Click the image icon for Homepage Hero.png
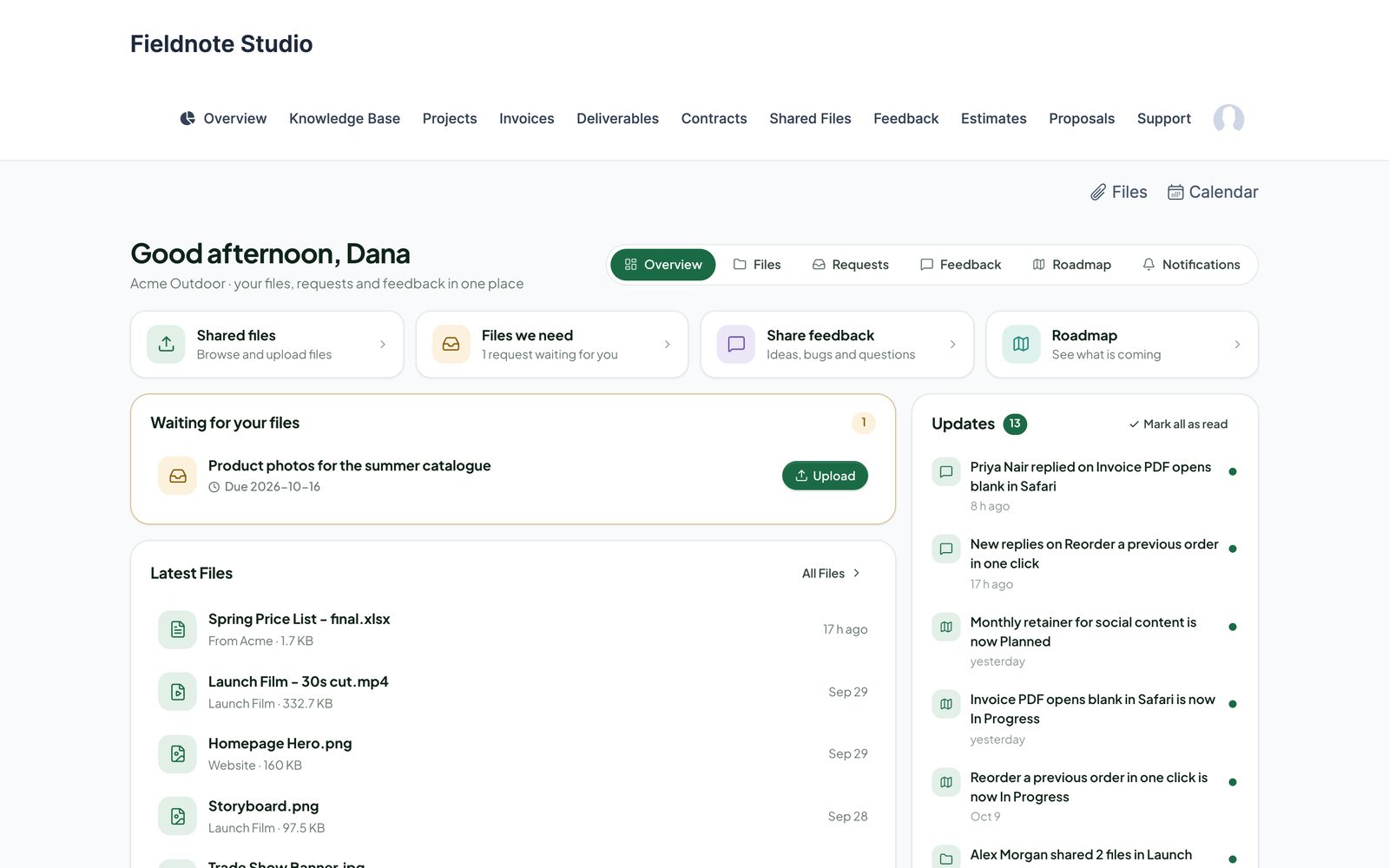The width and height of the screenshot is (1389, 868). (178, 753)
